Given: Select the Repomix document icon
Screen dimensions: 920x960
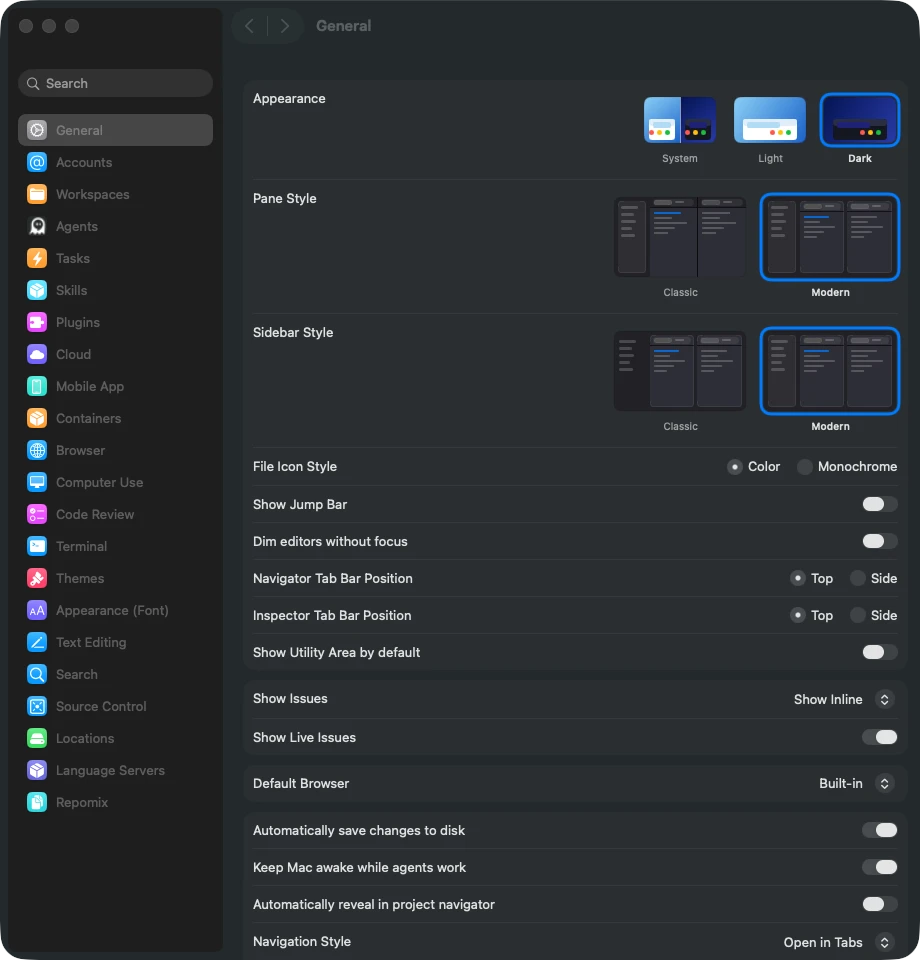Looking at the screenshot, I should 37,802.
